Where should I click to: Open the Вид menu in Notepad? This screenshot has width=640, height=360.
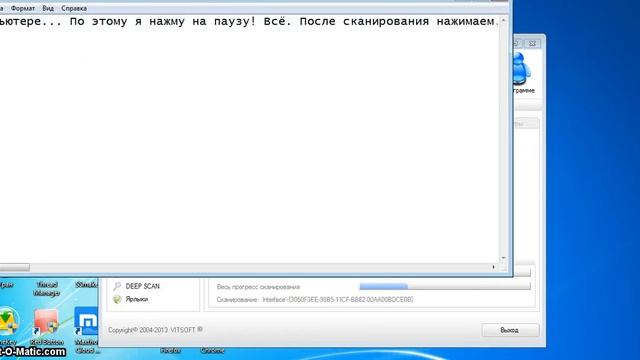click(x=48, y=8)
